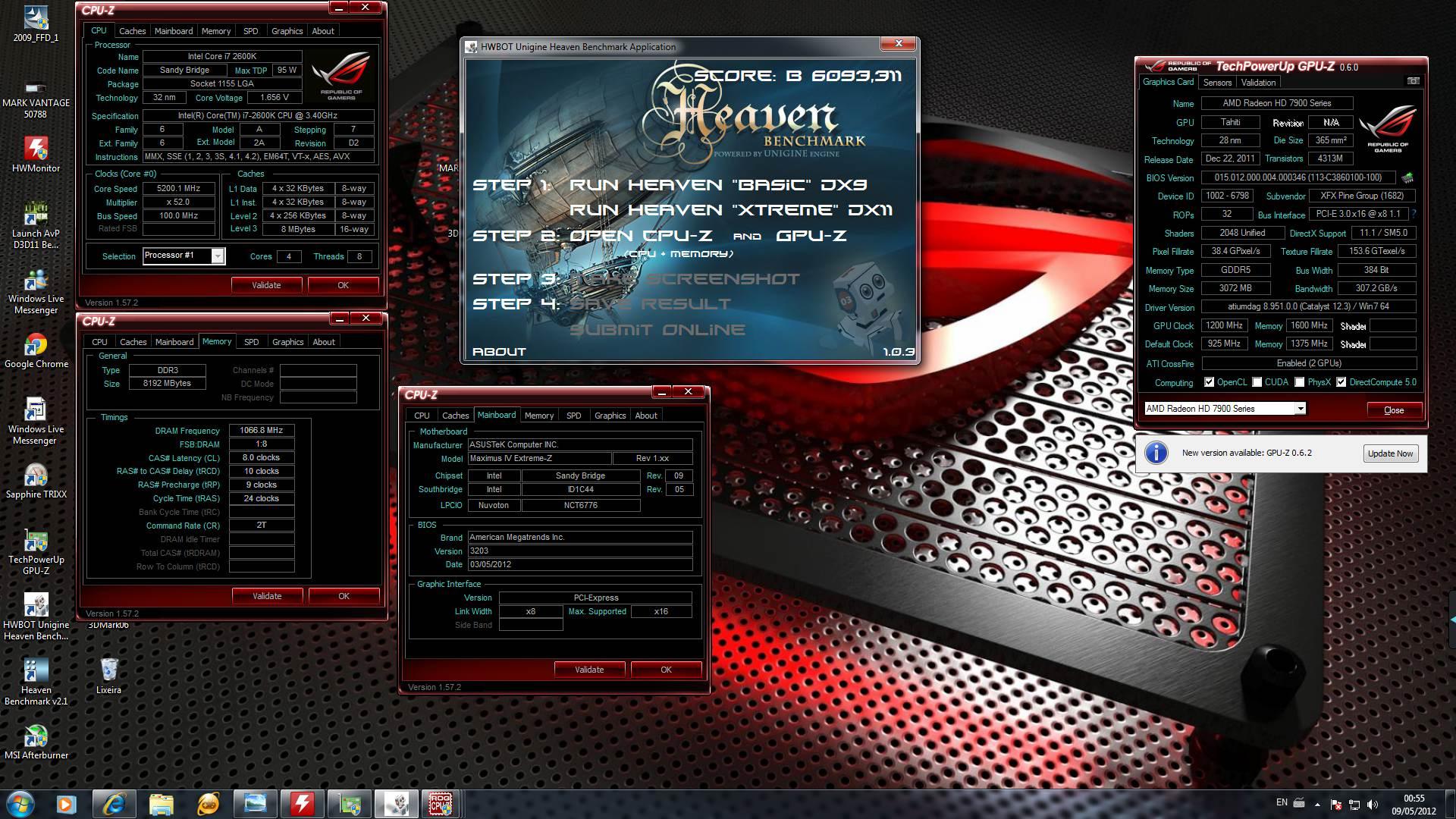
Task: Click the Update Now button
Action: pos(1390,453)
